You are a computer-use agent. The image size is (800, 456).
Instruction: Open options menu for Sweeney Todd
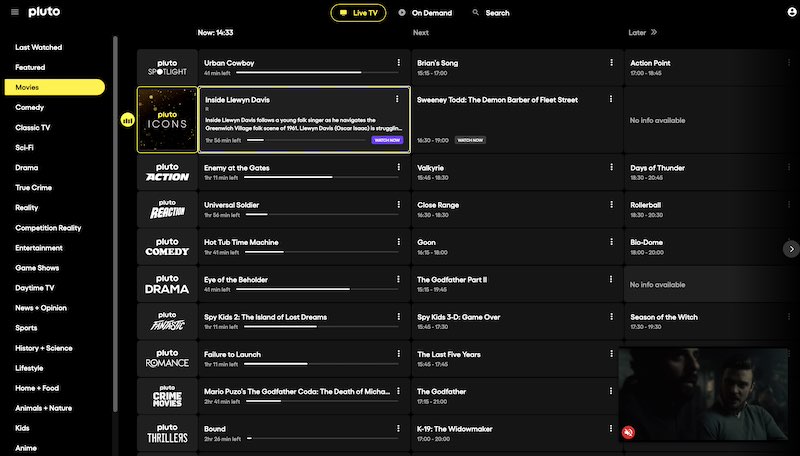tap(611, 99)
